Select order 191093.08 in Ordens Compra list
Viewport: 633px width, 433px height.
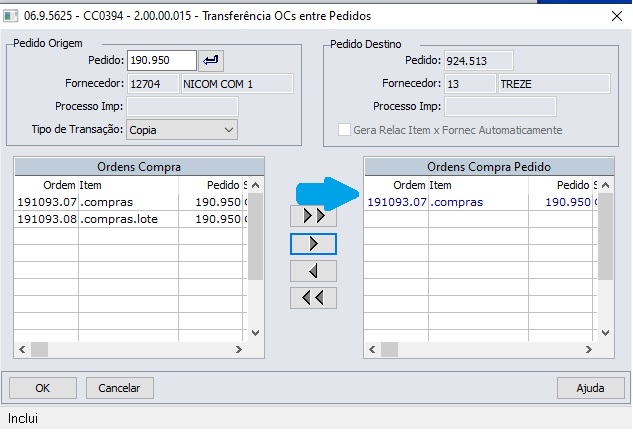[x=47, y=219]
